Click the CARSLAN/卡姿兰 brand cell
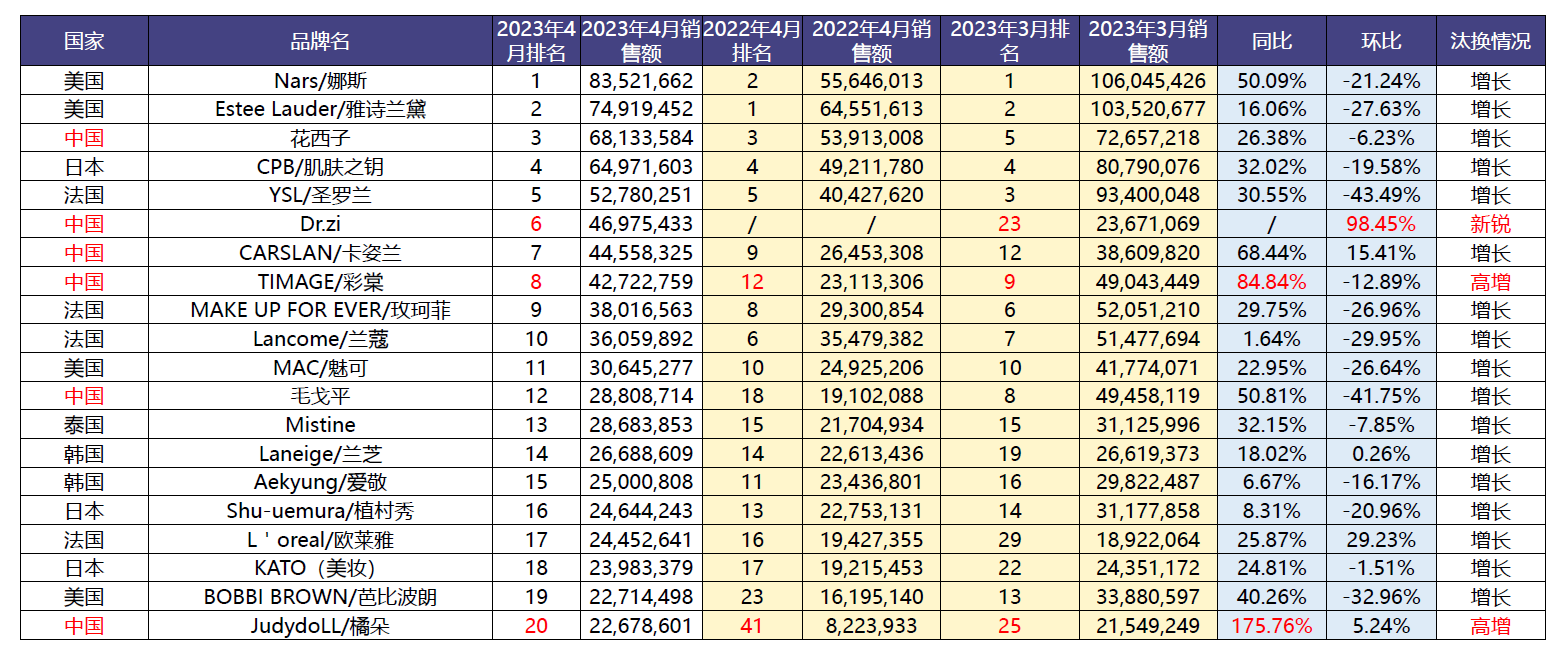The height and width of the screenshot is (645, 1562). (320, 253)
